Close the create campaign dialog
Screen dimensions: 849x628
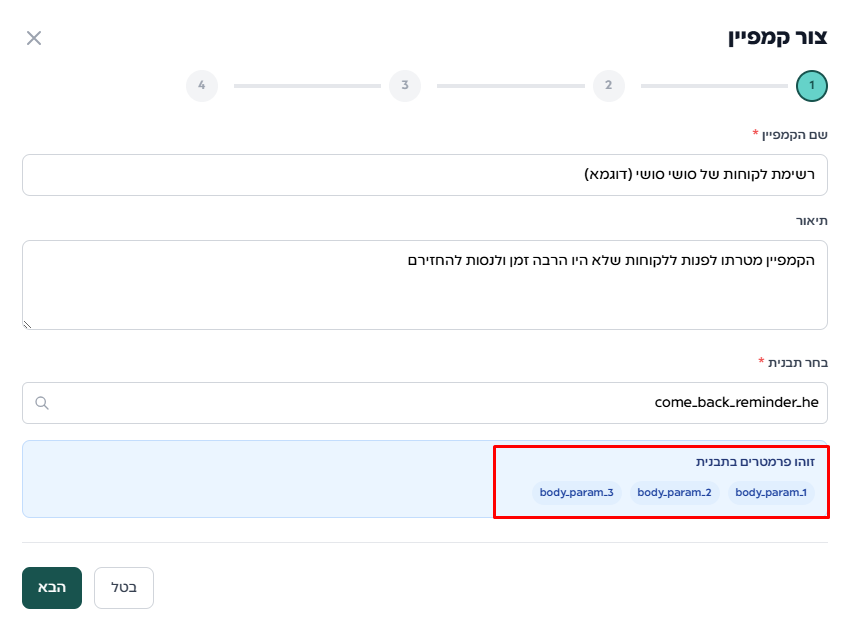coord(34,38)
